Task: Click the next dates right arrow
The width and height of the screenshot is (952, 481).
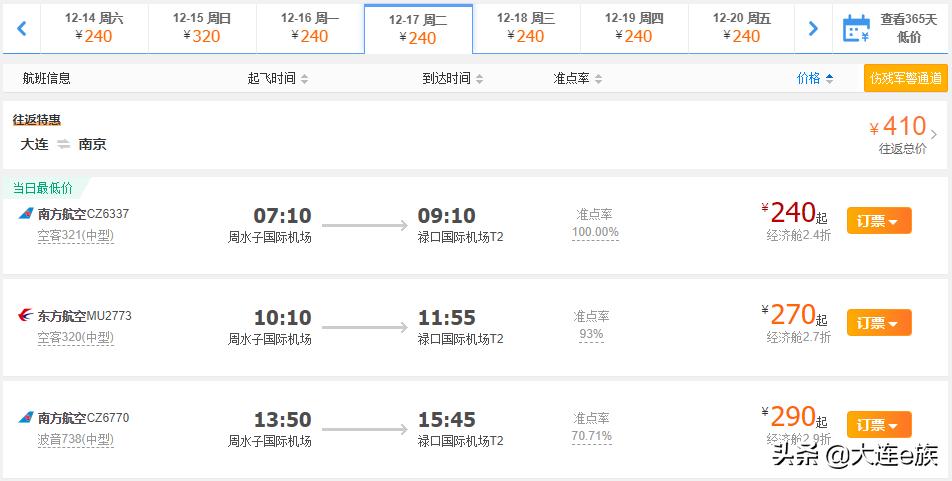Action: 813,29
